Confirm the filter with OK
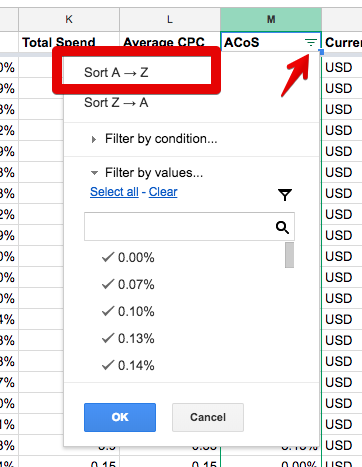 tap(120, 417)
